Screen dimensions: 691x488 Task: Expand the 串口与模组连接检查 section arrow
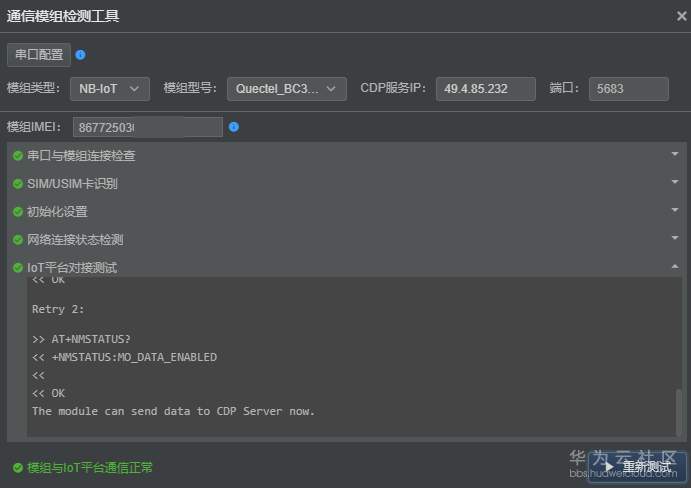click(x=675, y=154)
